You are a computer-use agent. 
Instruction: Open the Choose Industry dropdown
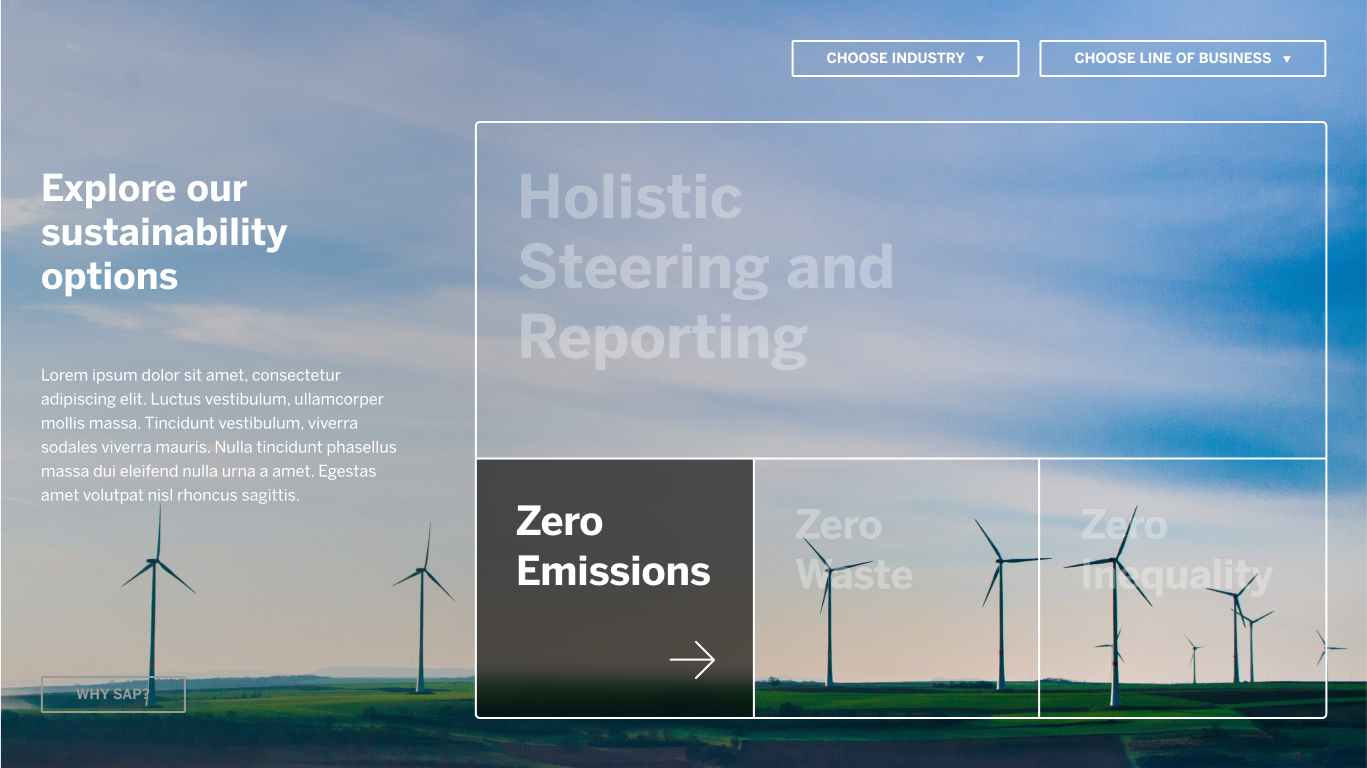coord(905,58)
